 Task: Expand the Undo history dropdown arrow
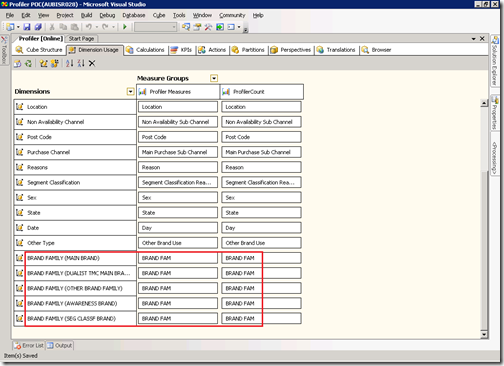tap(97, 27)
